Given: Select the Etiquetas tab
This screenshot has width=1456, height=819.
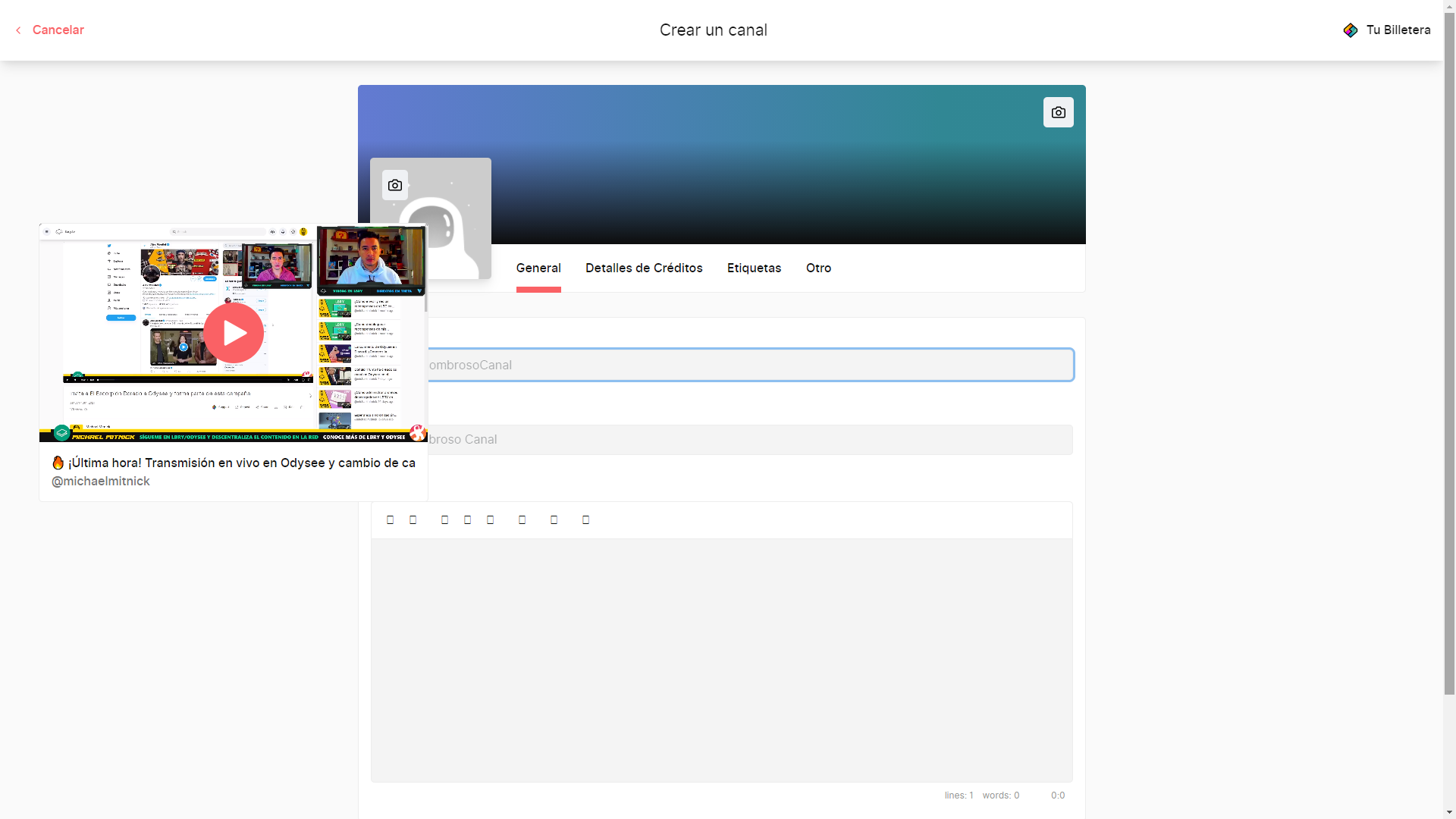Looking at the screenshot, I should click(754, 268).
